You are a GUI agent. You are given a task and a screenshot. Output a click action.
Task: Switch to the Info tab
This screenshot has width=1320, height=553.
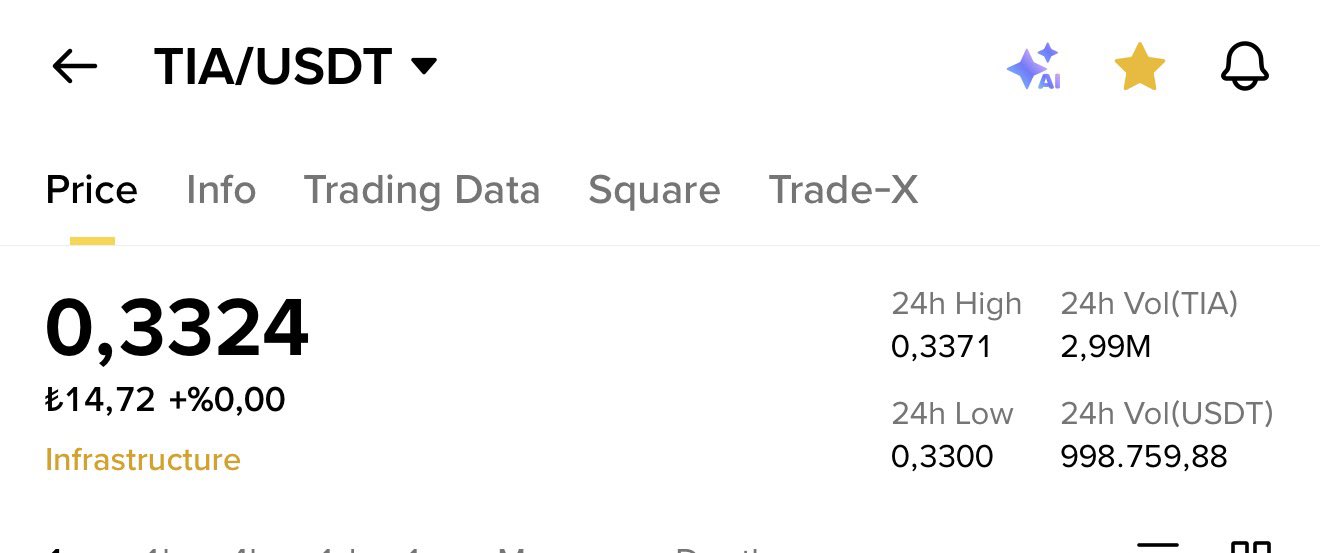221,190
